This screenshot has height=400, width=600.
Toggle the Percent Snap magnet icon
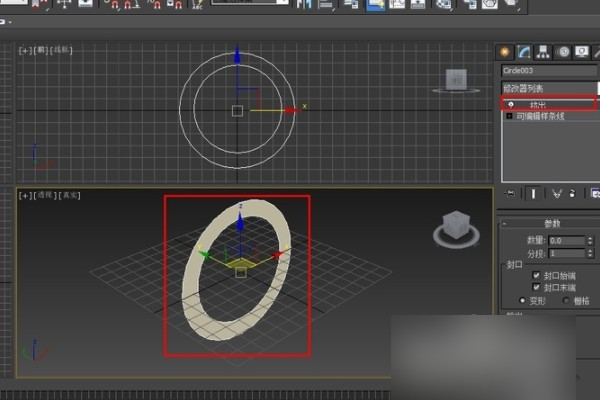pos(155,4)
